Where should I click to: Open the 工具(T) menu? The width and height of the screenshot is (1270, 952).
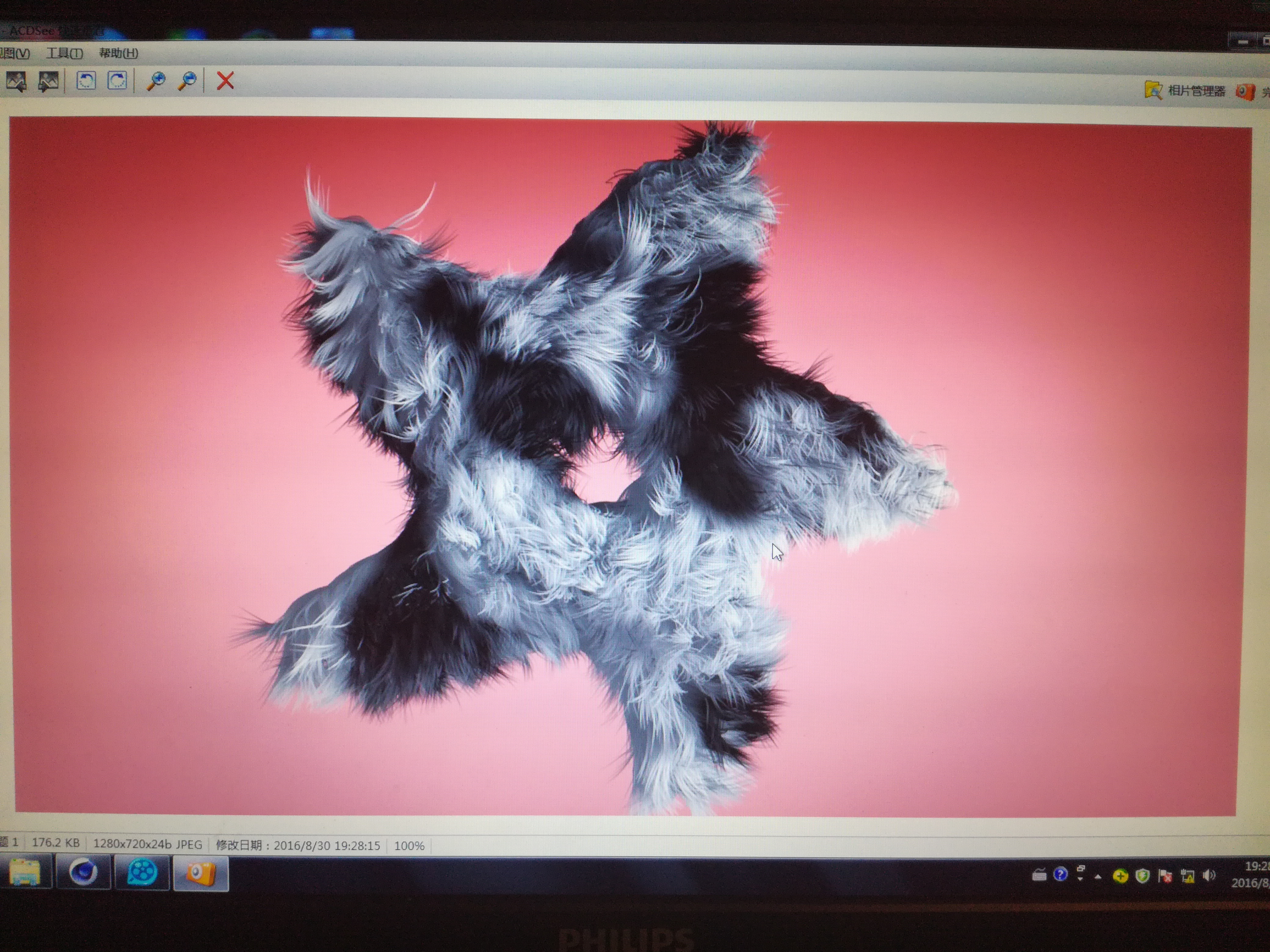[x=64, y=53]
